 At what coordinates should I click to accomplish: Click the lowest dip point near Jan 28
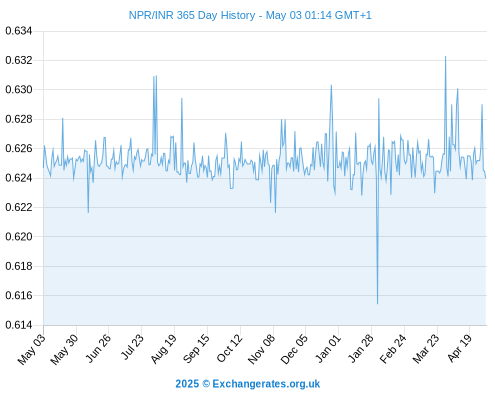tap(377, 303)
